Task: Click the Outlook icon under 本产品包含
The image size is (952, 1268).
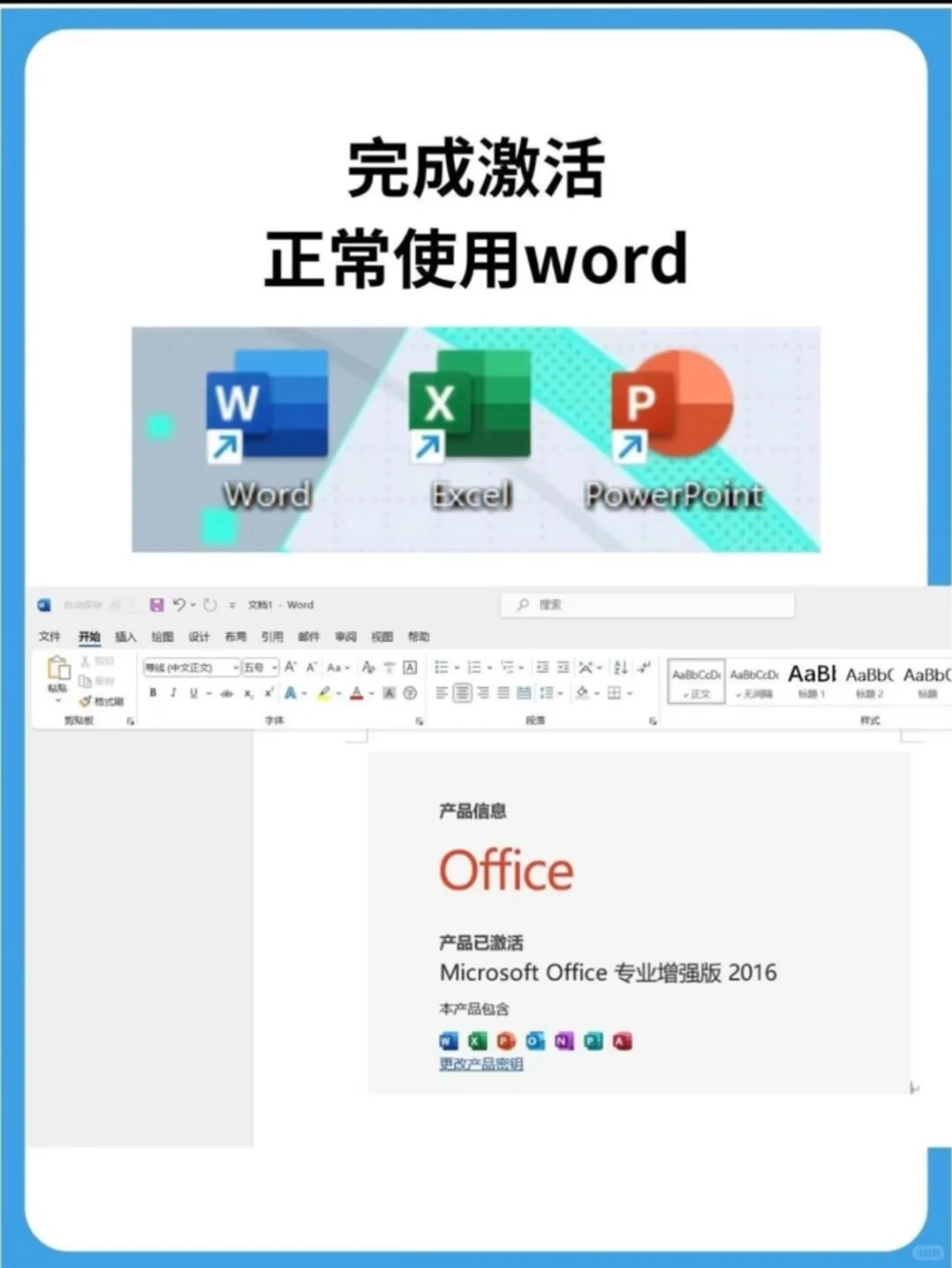Action: pyautogui.click(x=532, y=1041)
